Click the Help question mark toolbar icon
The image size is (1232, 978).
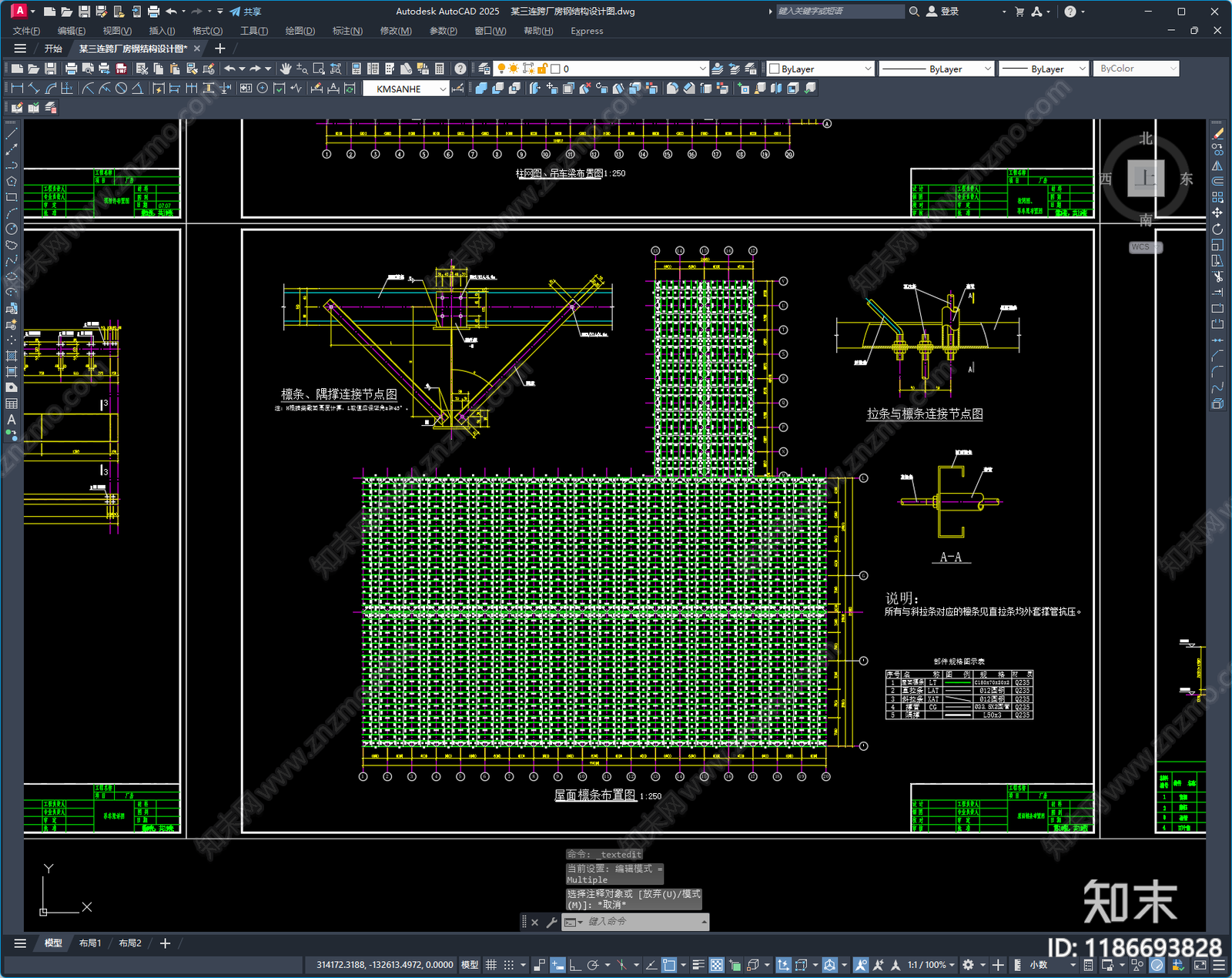pos(460,69)
